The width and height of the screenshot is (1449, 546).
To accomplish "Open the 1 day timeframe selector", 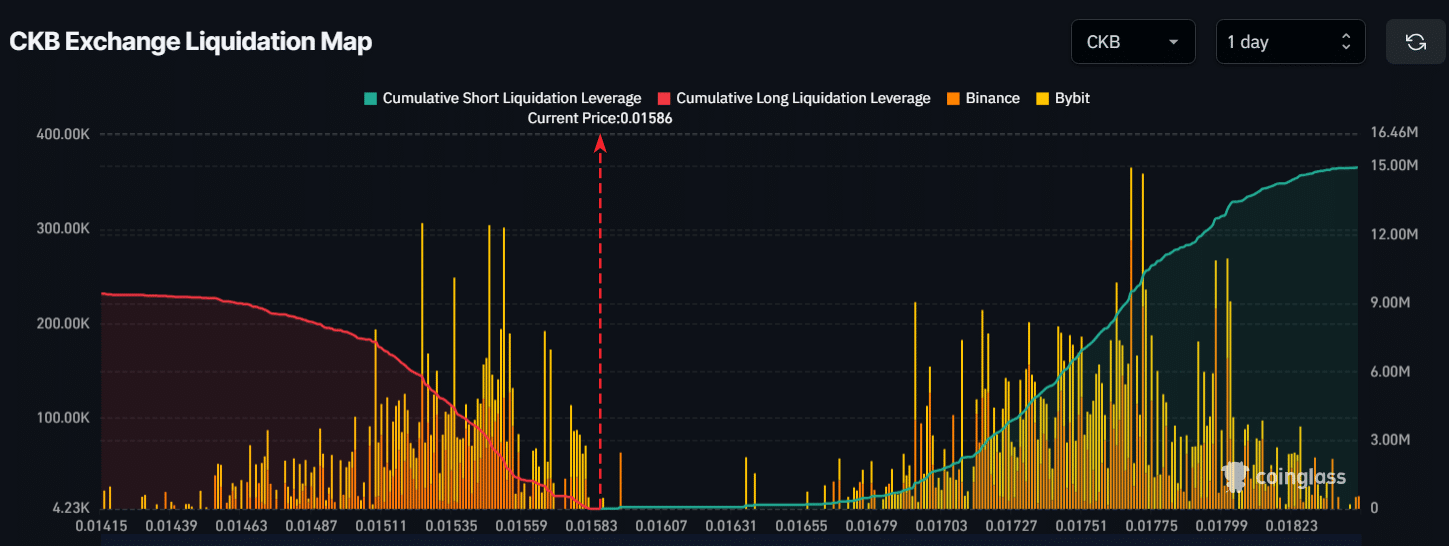I will [1290, 42].
